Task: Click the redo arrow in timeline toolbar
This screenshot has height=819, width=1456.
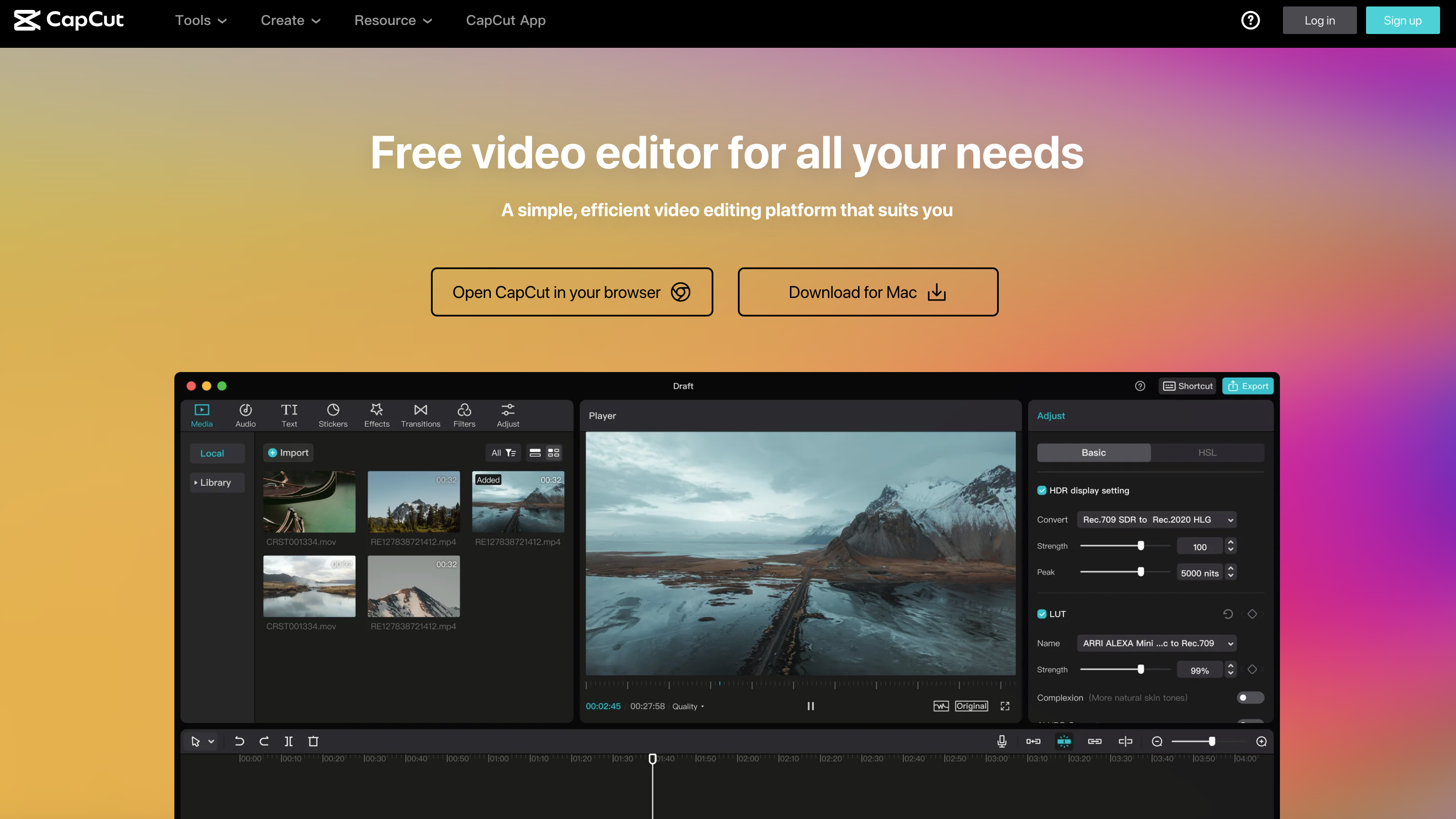Action: click(264, 741)
